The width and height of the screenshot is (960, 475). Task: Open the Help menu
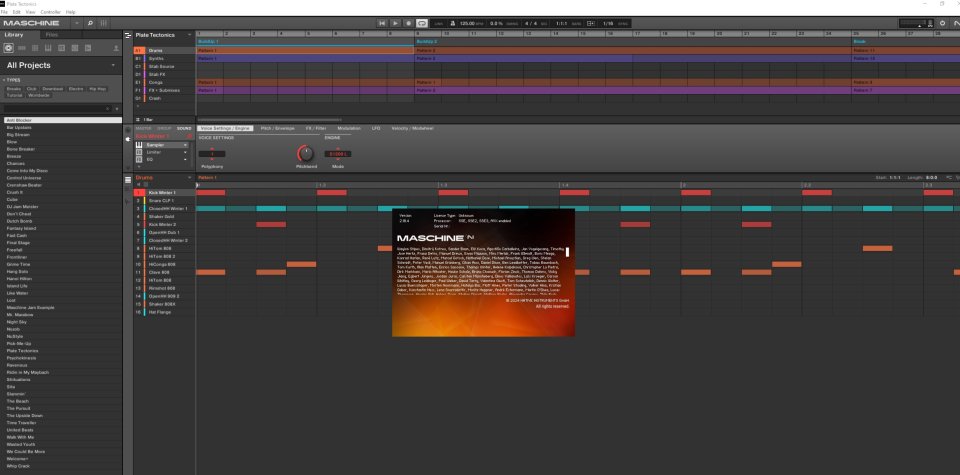pos(70,12)
